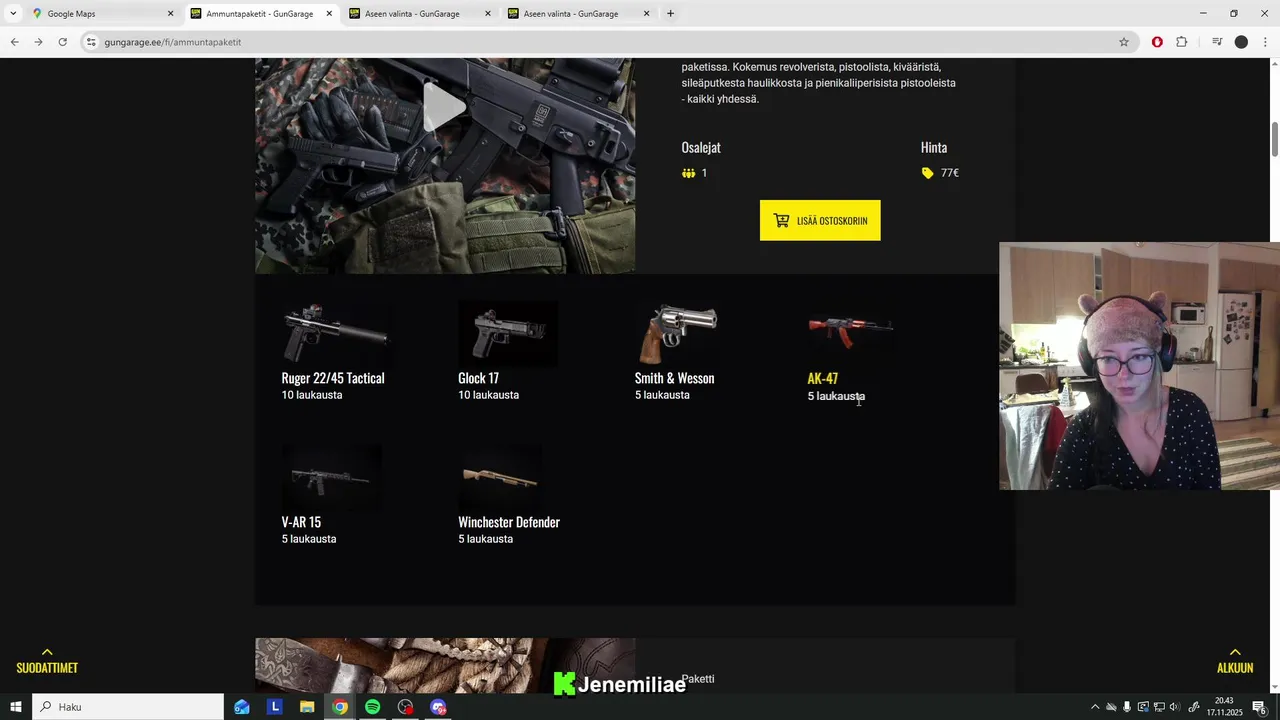The width and height of the screenshot is (1280, 720).
Task: Go forward in browser history
Action: click(38, 42)
